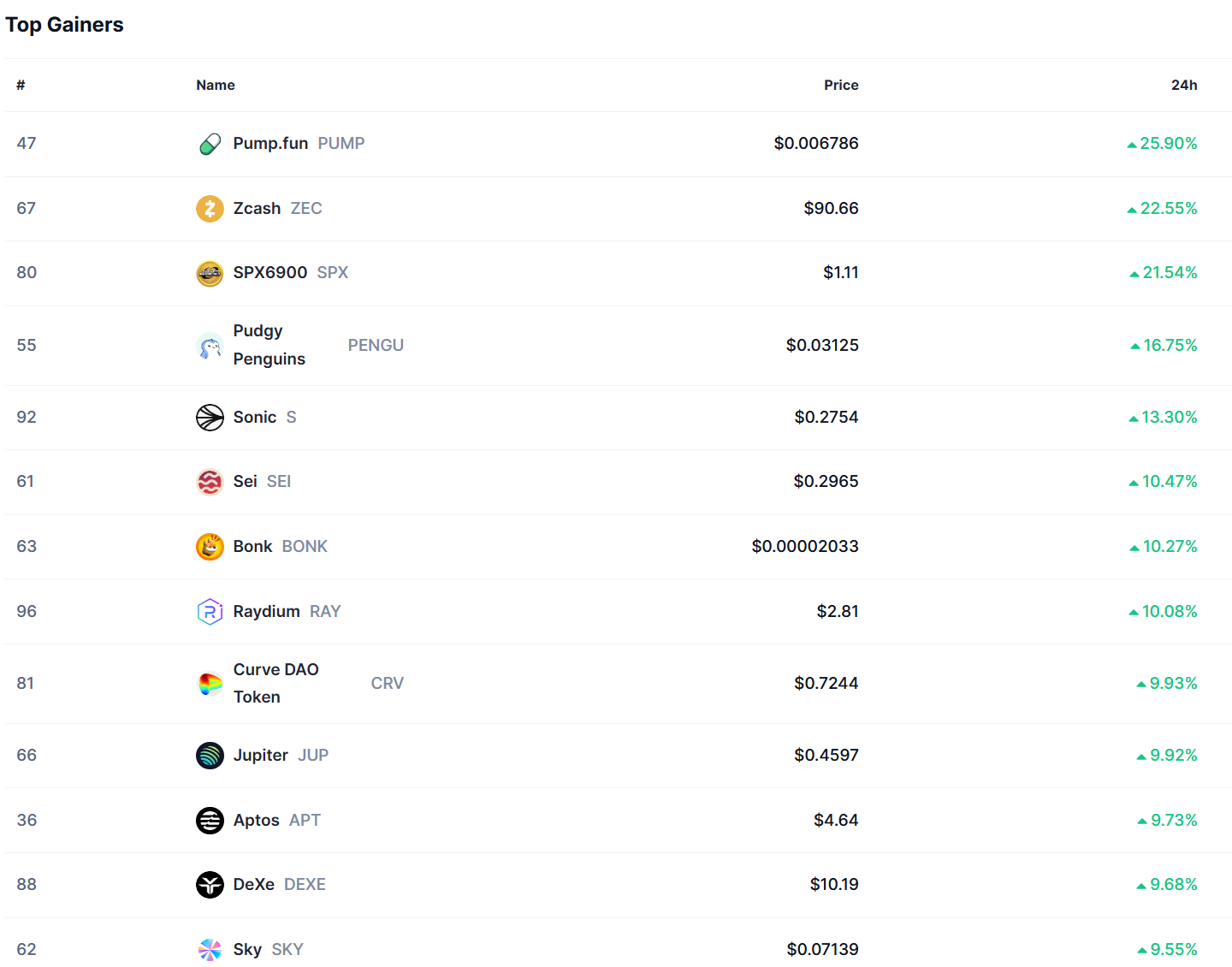The image size is (1232, 967).
Task: Click the Aptos striped circle icon
Action: [210, 821]
